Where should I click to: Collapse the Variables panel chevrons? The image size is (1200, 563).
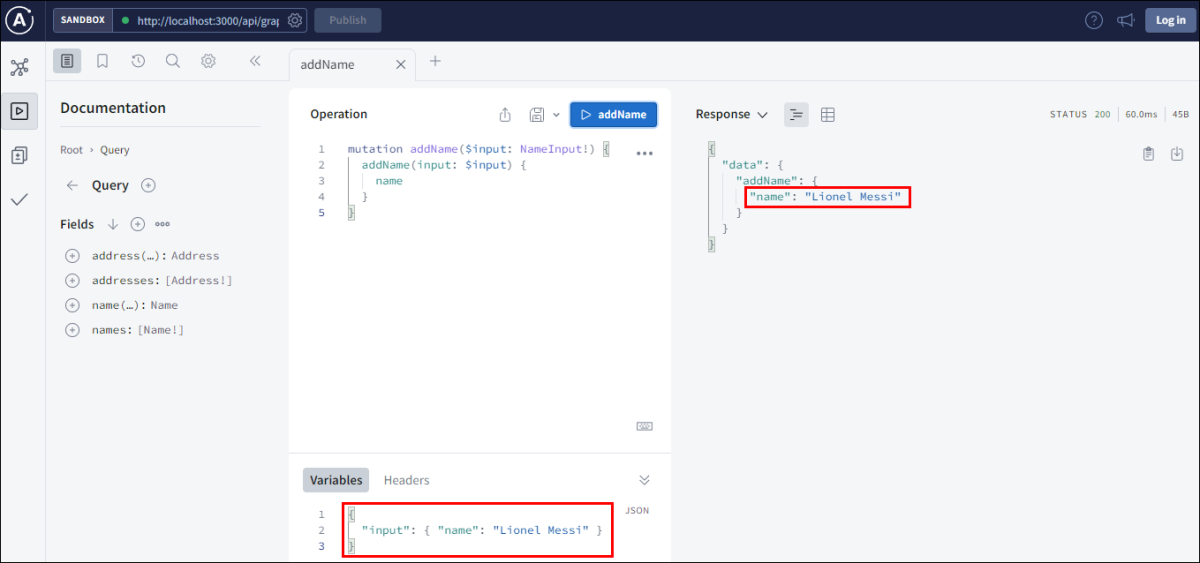[645, 480]
